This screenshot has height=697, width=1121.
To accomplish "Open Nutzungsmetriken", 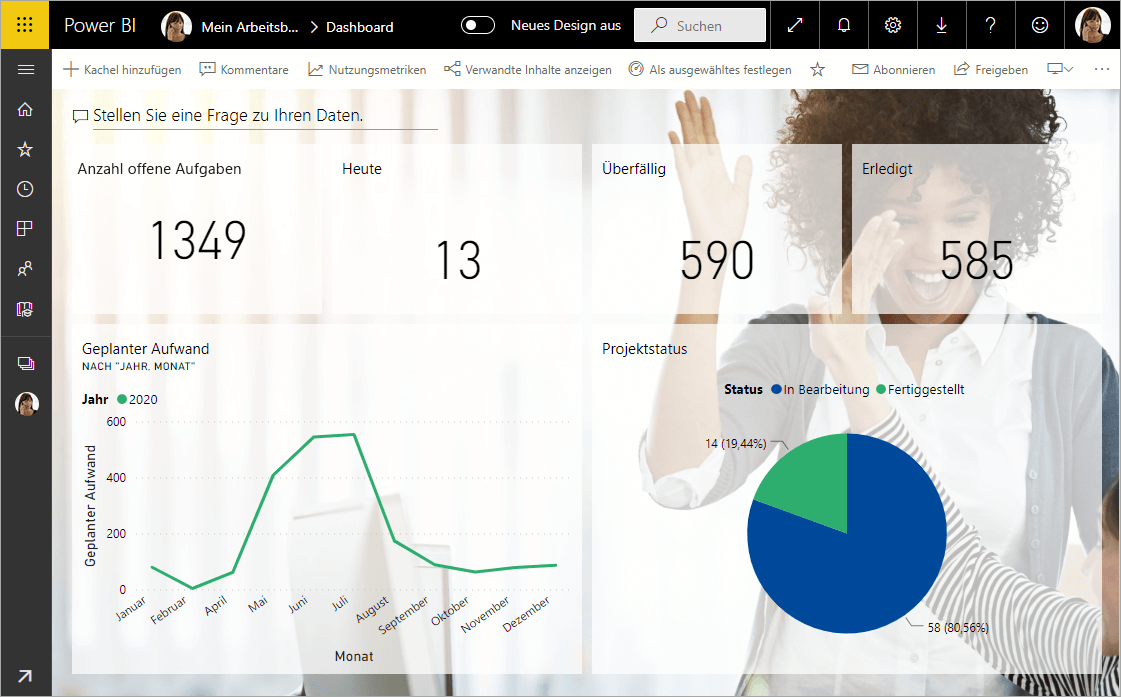I will tap(367, 69).
